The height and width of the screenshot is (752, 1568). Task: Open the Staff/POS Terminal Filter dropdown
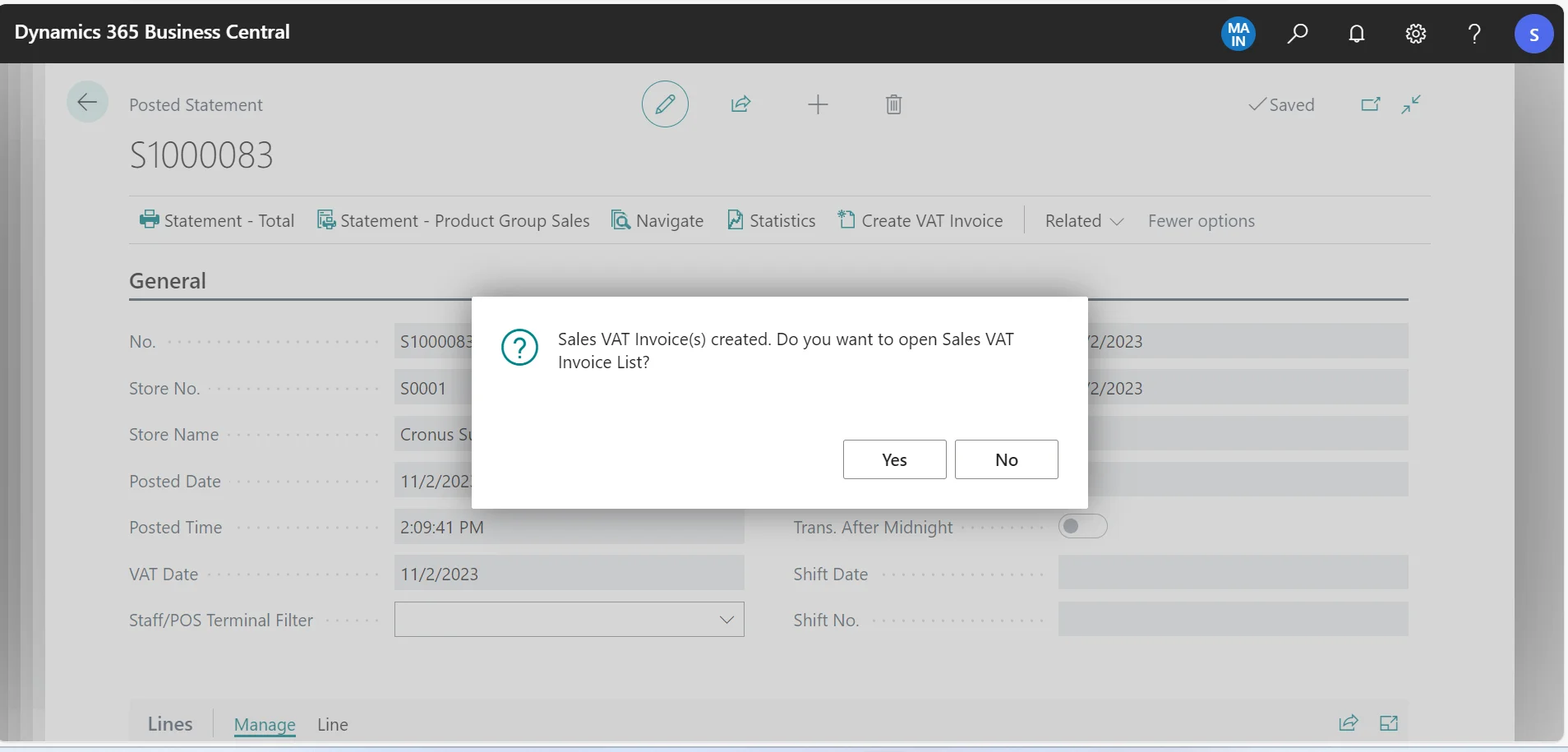pyautogui.click(x=726, y=620)
